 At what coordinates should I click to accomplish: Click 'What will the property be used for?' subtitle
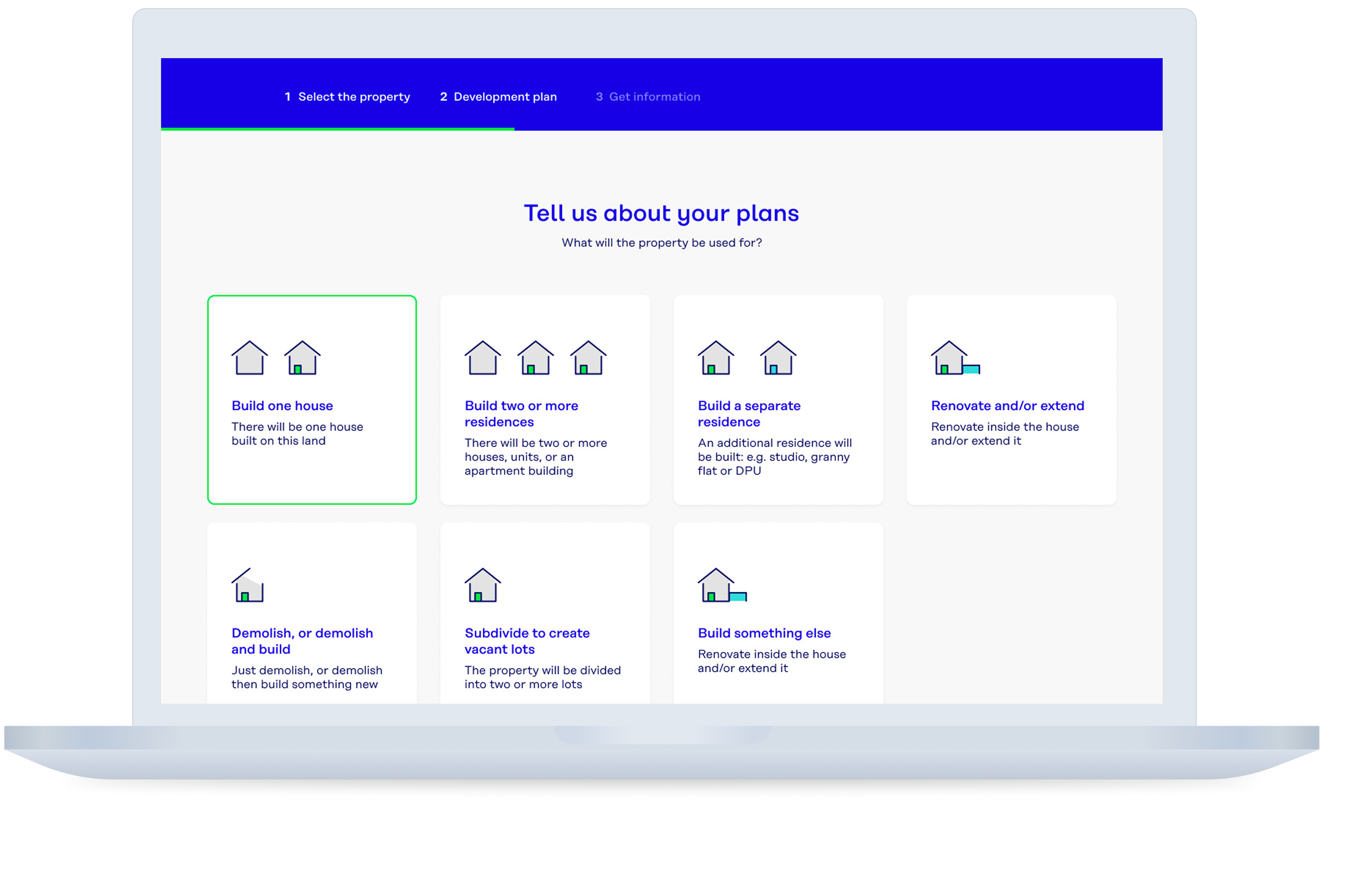click(661, 243)
